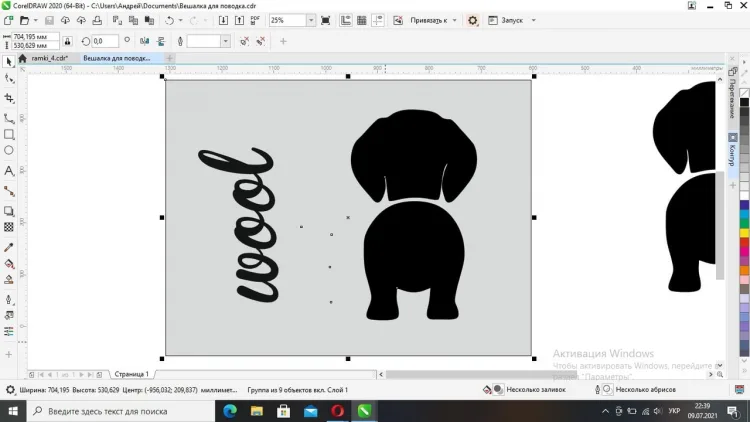This screenshot has width=750, height=422.
Task: Open Options with the gear toolbar icon
Action: 473,21
